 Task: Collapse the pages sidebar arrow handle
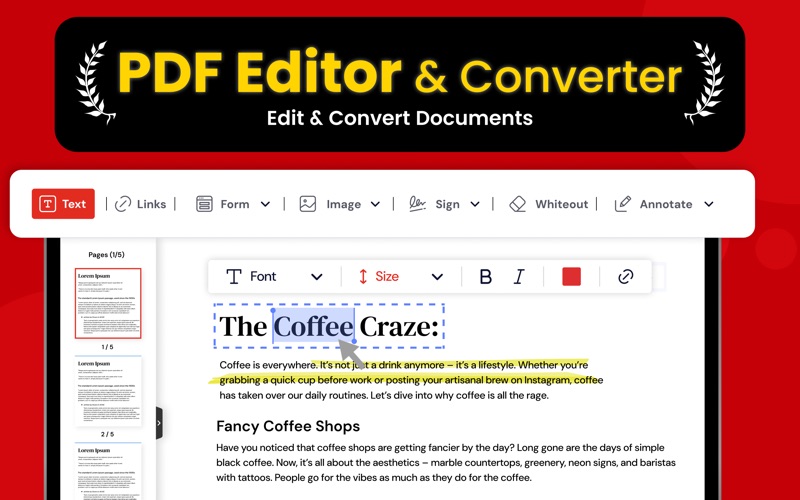pyautogui.click(x=159, y=423)
